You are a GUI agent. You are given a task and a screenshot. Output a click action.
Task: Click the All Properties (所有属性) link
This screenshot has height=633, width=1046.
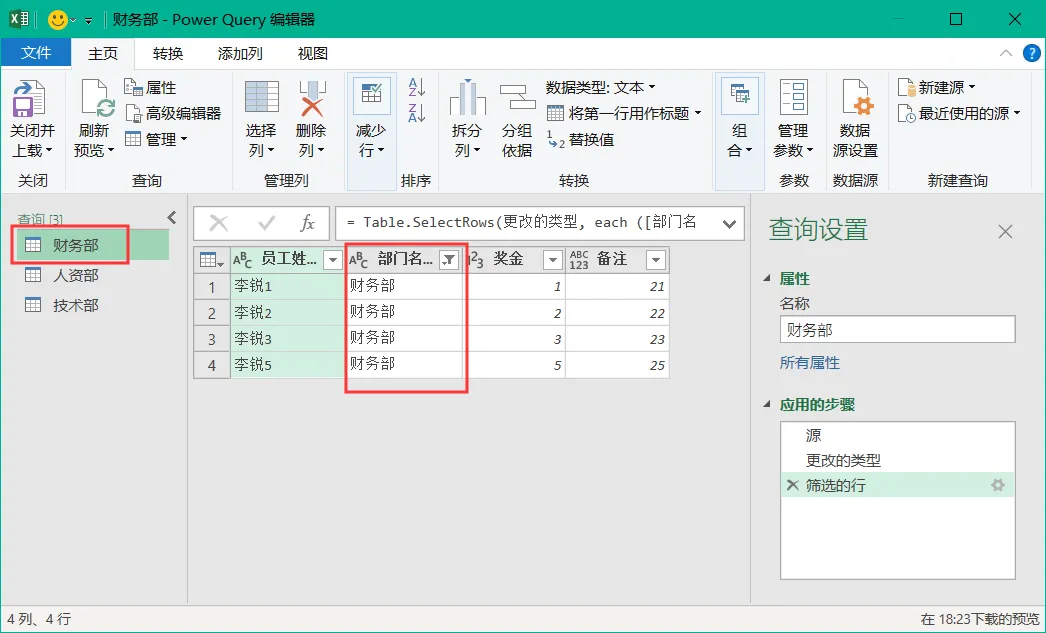[809, 362]
